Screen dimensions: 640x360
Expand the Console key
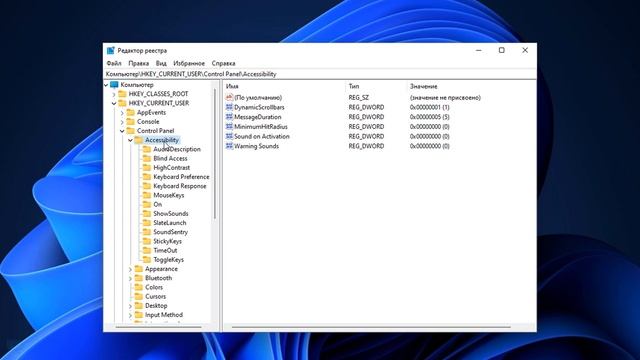122,122
